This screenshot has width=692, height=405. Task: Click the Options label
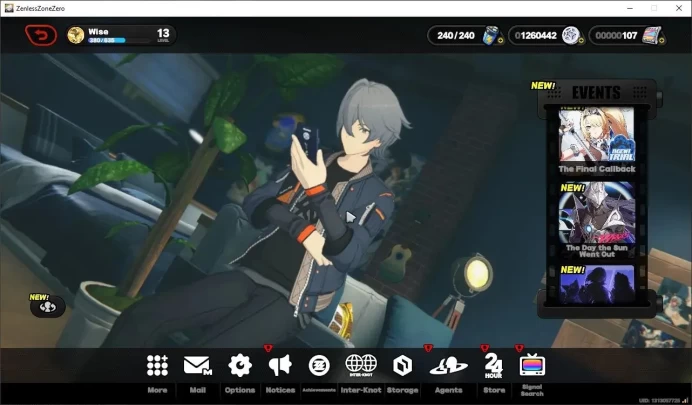tap(240, 390)
